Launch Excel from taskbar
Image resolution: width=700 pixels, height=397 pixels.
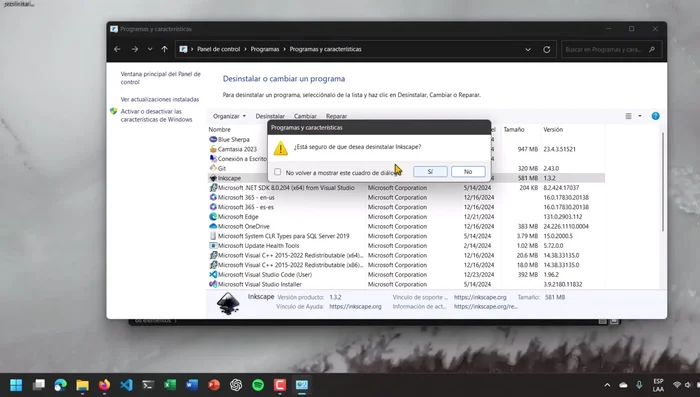coord(170,385)
